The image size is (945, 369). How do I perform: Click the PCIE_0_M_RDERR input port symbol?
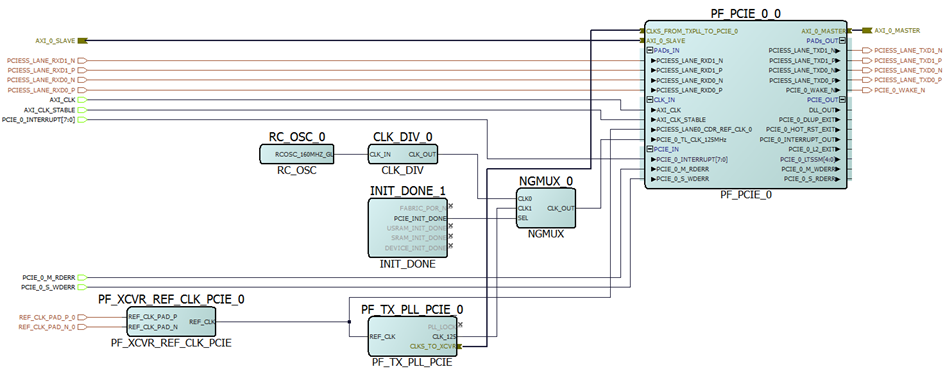[x=83, y=278]
